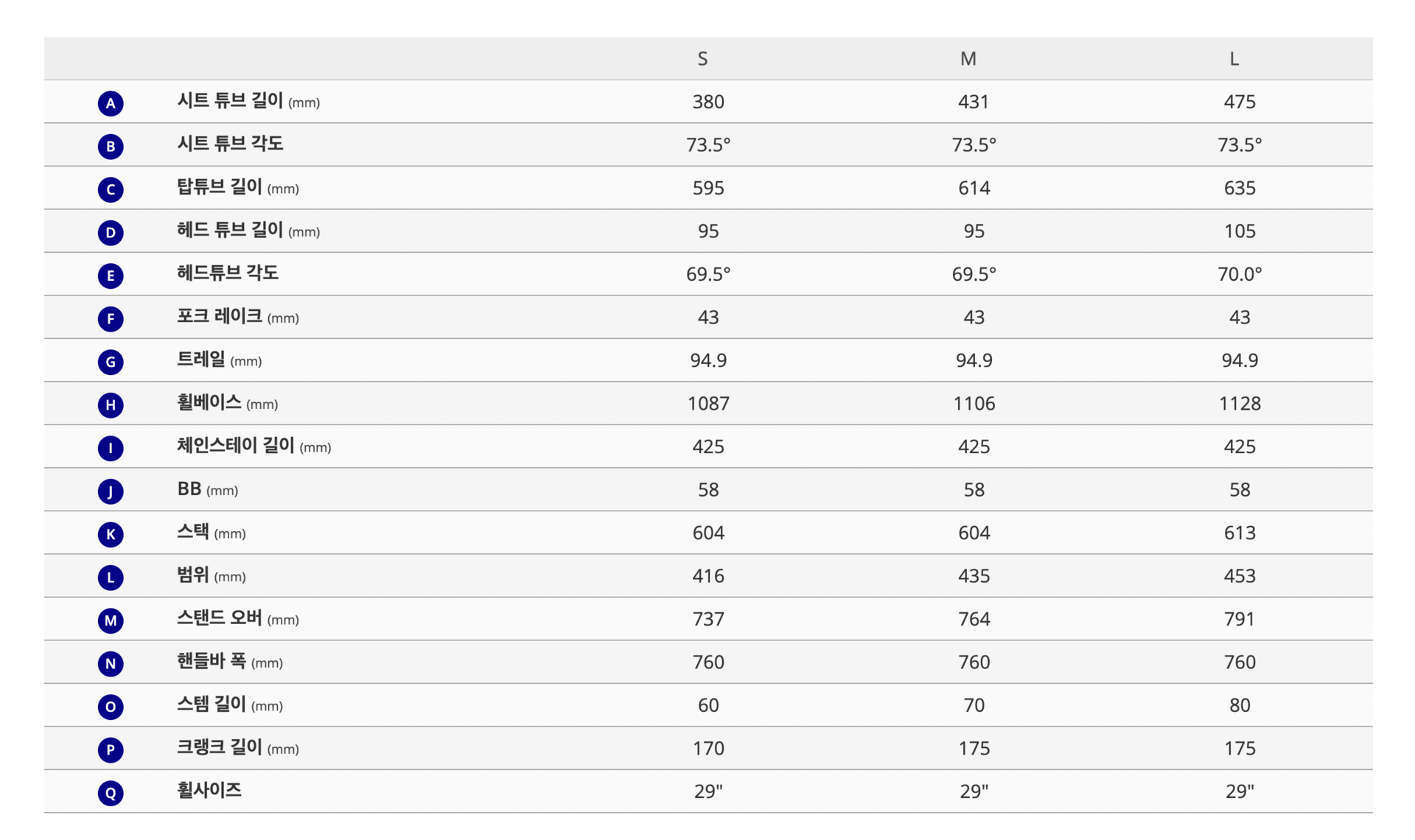This screenshot has height=840, width=1415.
Task: Click the blue A badge for 시트 튜브 길이
Action: [x=111, y=103]
